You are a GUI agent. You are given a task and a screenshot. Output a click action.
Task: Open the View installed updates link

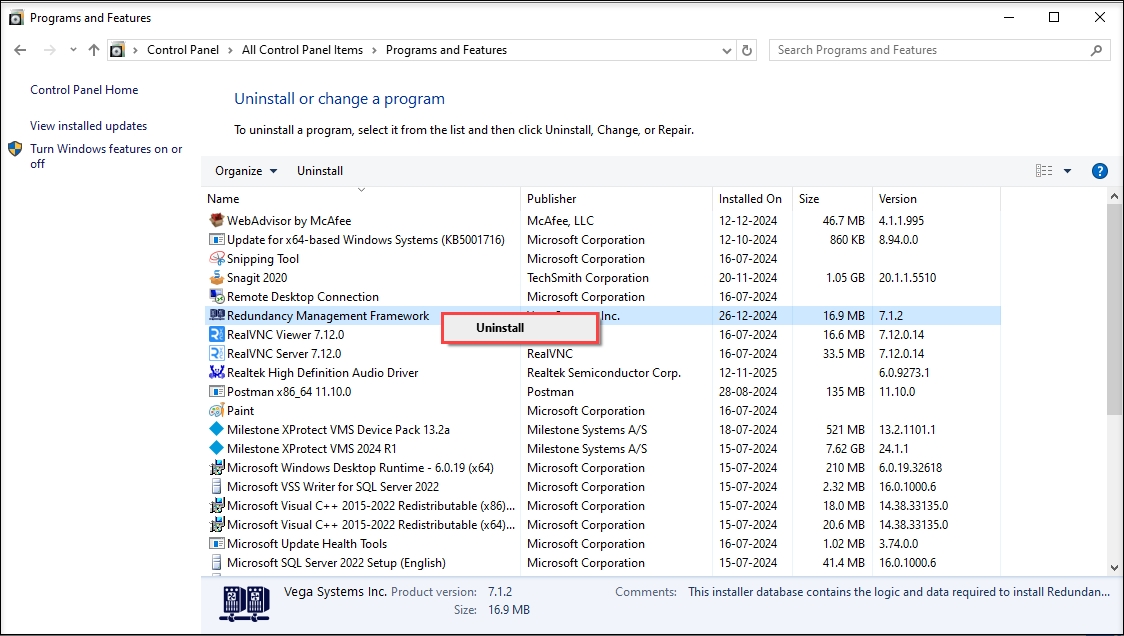pyautogui.click(x=88, y=126)
